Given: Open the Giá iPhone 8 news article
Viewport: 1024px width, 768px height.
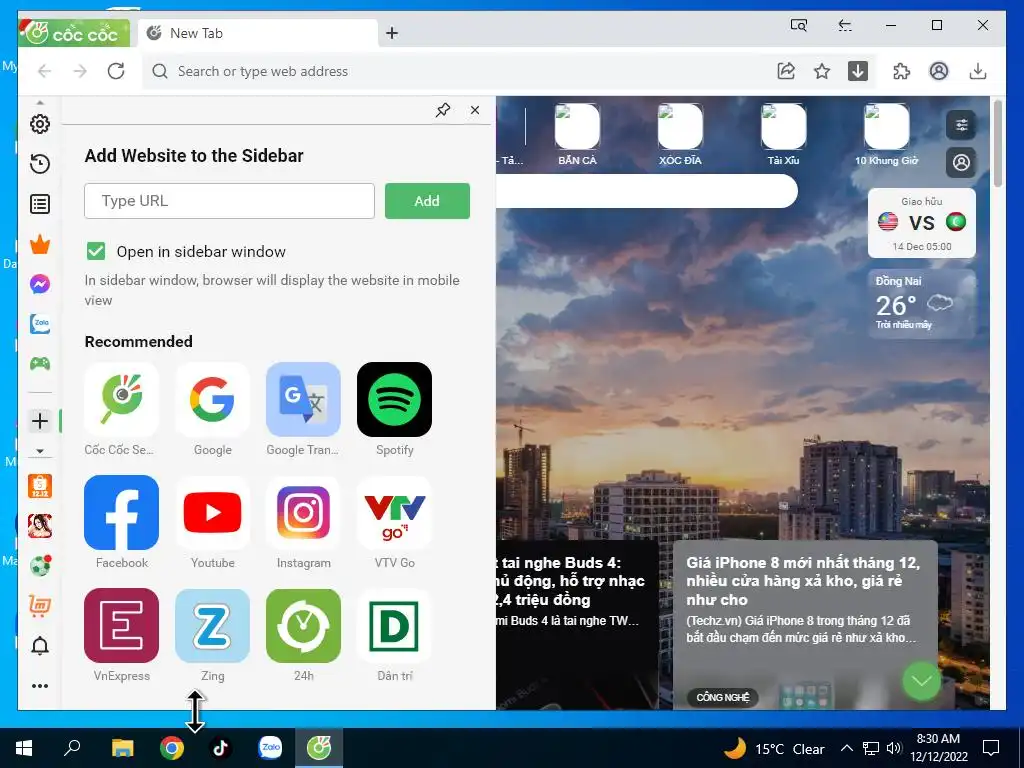Looking at the screenshot, I should 805,624.
